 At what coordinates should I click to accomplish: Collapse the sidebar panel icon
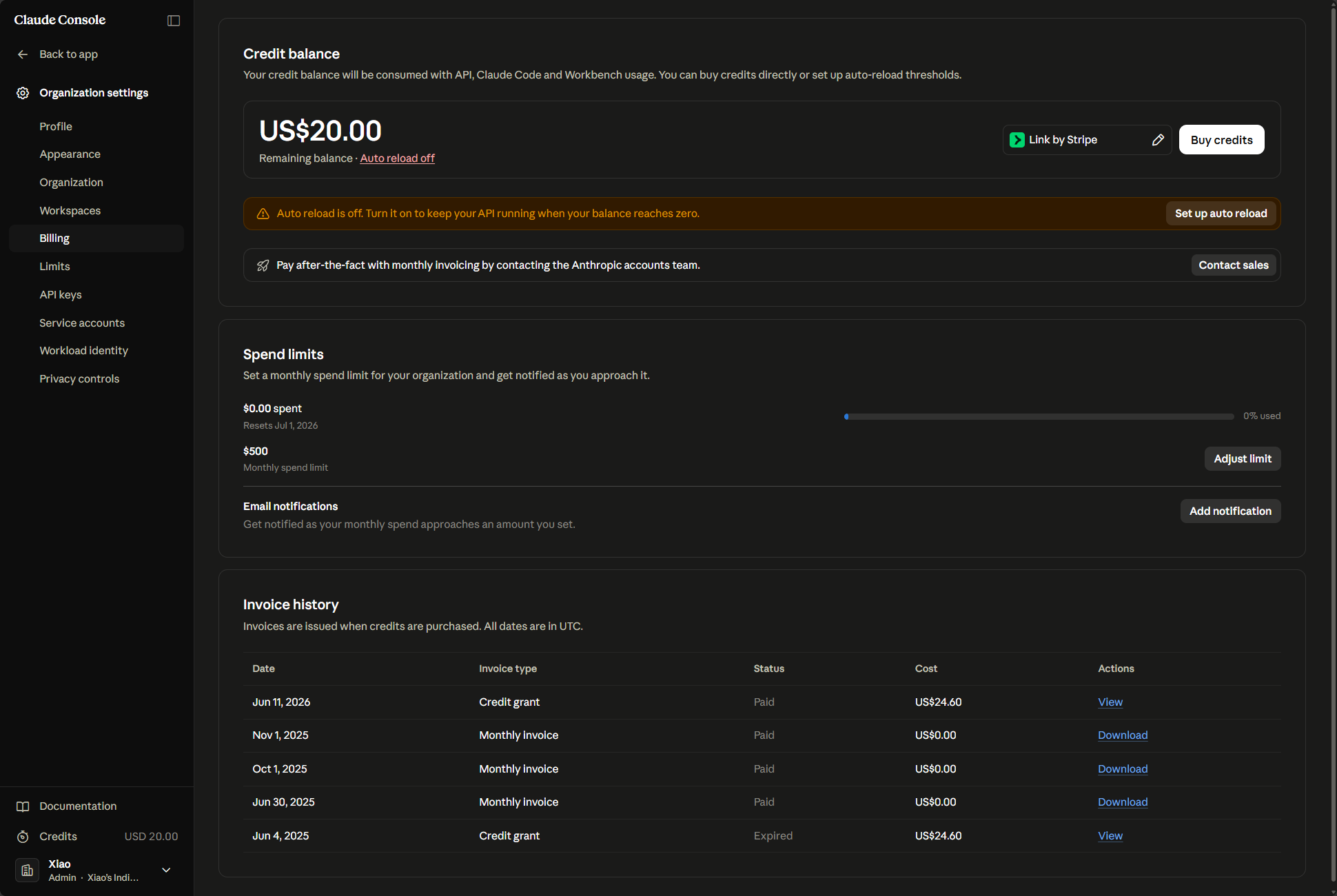pos(174,21)
